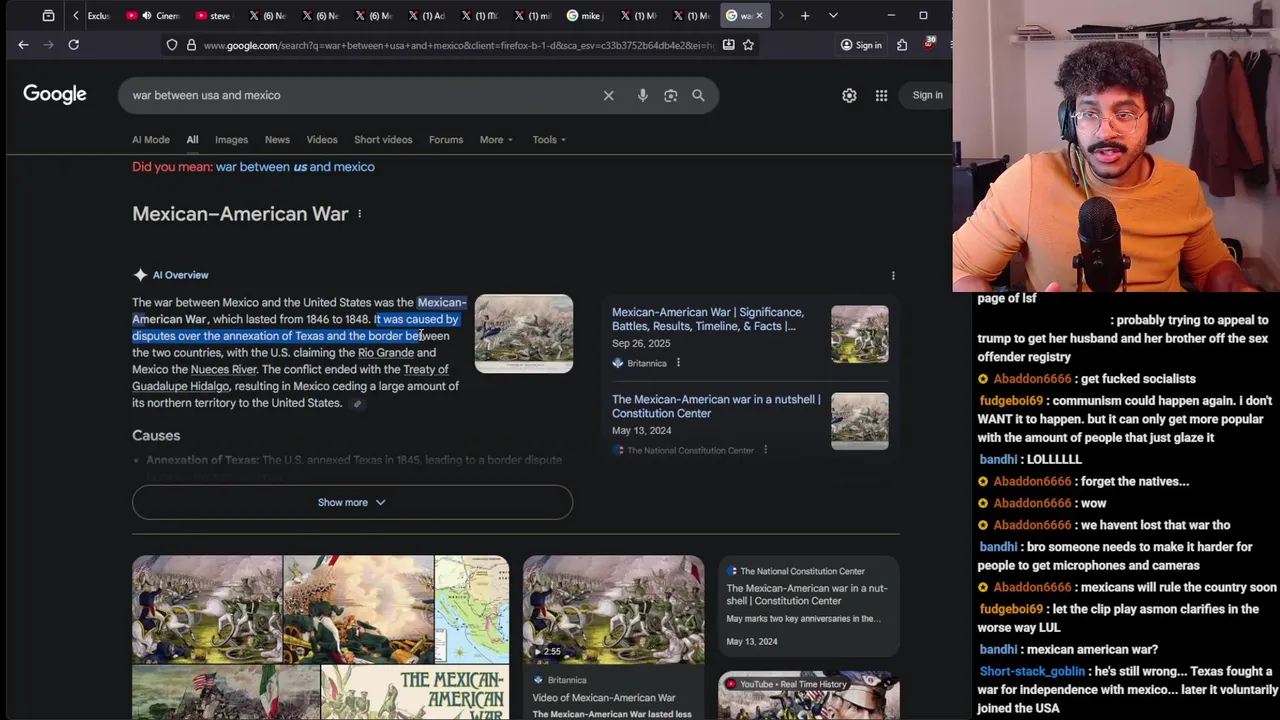Click the AI Overview sparkle icon
Viewport: 1280px width, 720px height.
tap(140, 275)
